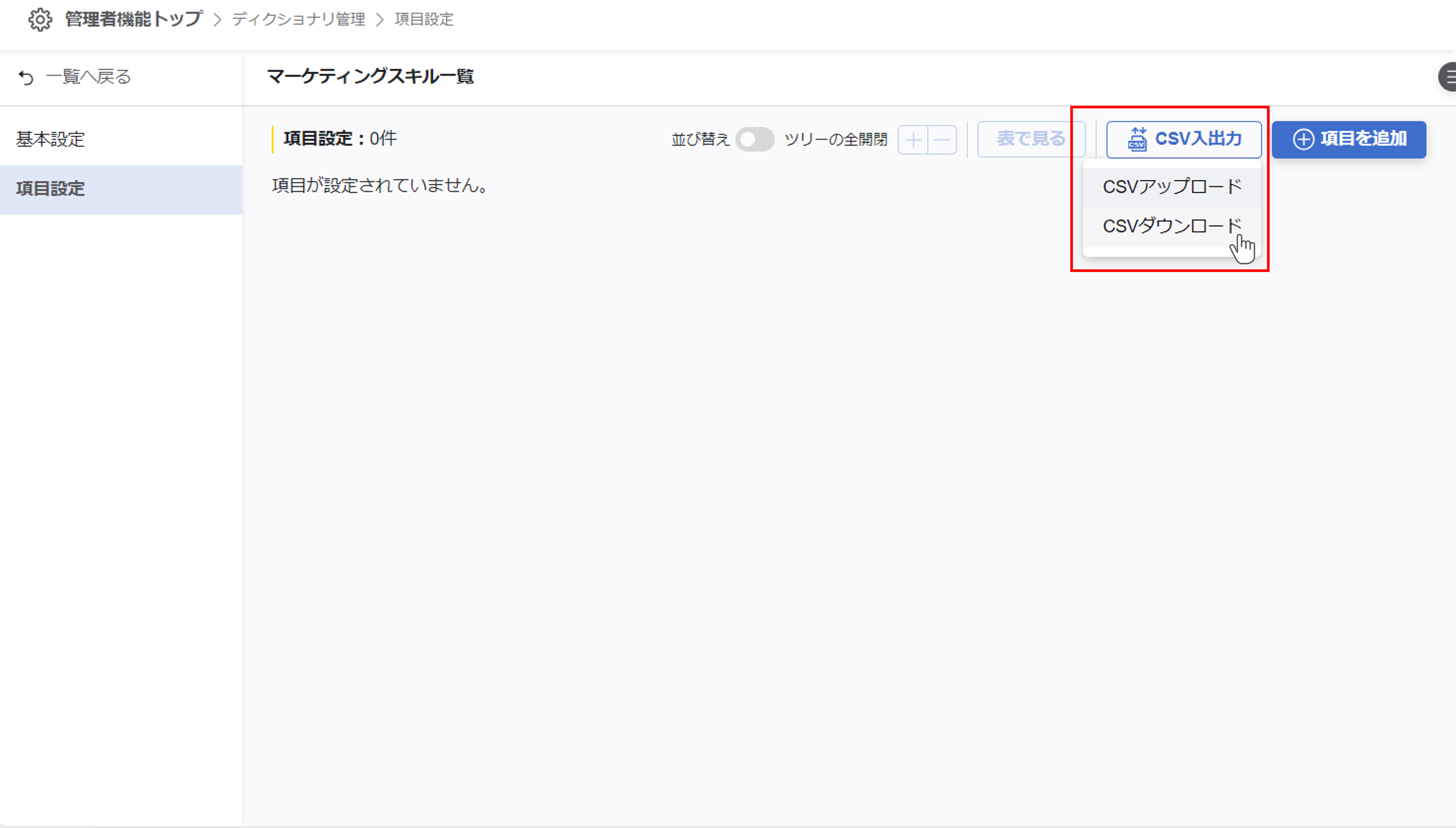
Task: Click the CSV file icon in CSV入出力
Action: tap(1137, 139)
